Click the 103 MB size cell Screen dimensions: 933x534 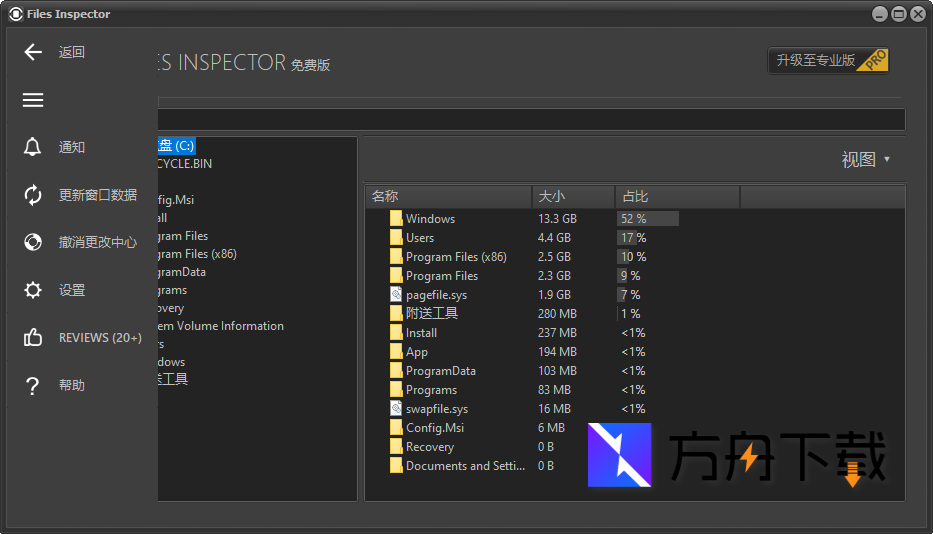(x=558, y=371)
